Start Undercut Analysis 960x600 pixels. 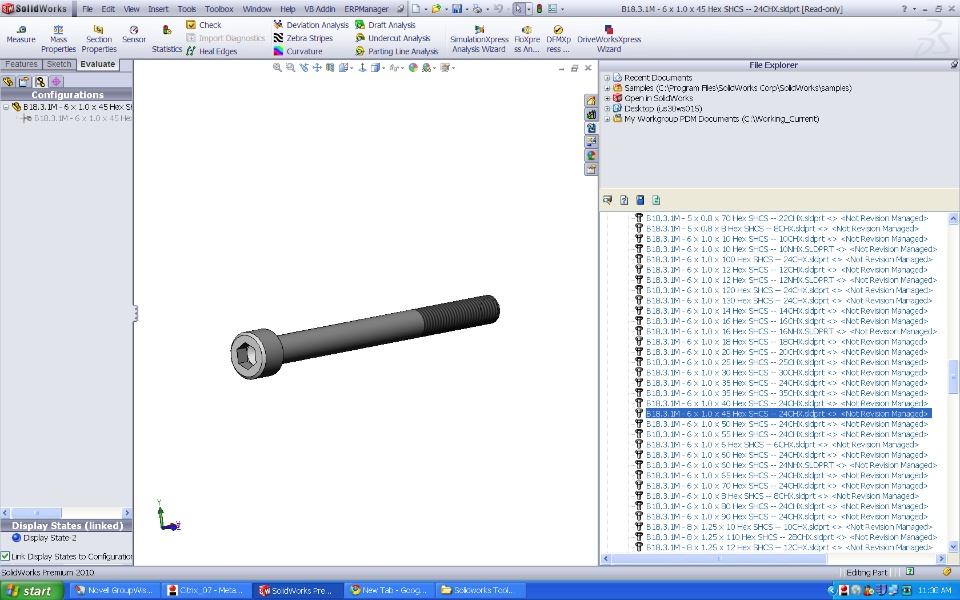(x=392, y=38)
